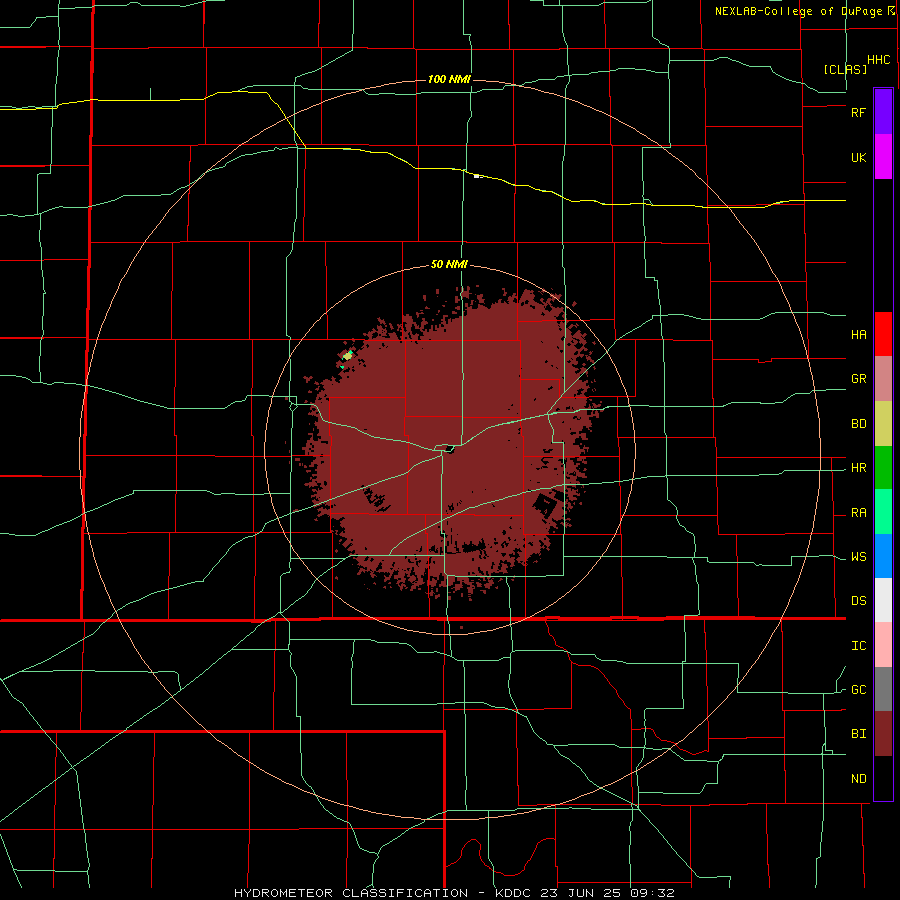Image resolution: width=900 pixels, height=900 pixels.
Task: Click the [CLAS] units label
Action: (845, 69)
